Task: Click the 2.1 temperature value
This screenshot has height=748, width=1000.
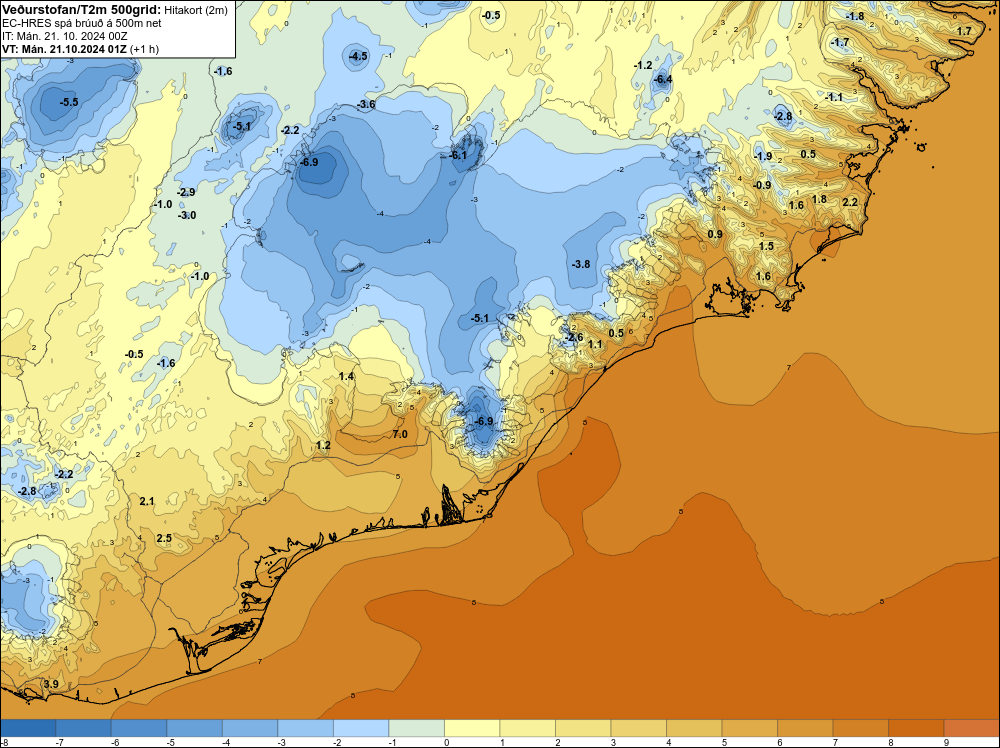Action: point(147,501)
